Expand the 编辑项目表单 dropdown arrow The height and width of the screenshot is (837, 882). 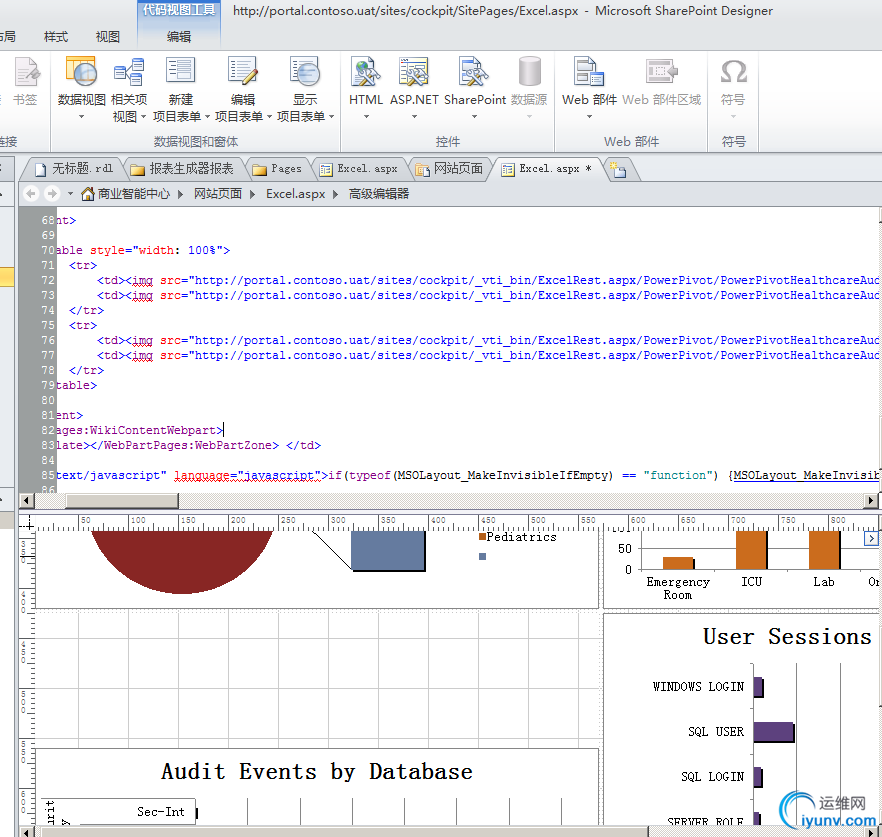coord(269,116)
